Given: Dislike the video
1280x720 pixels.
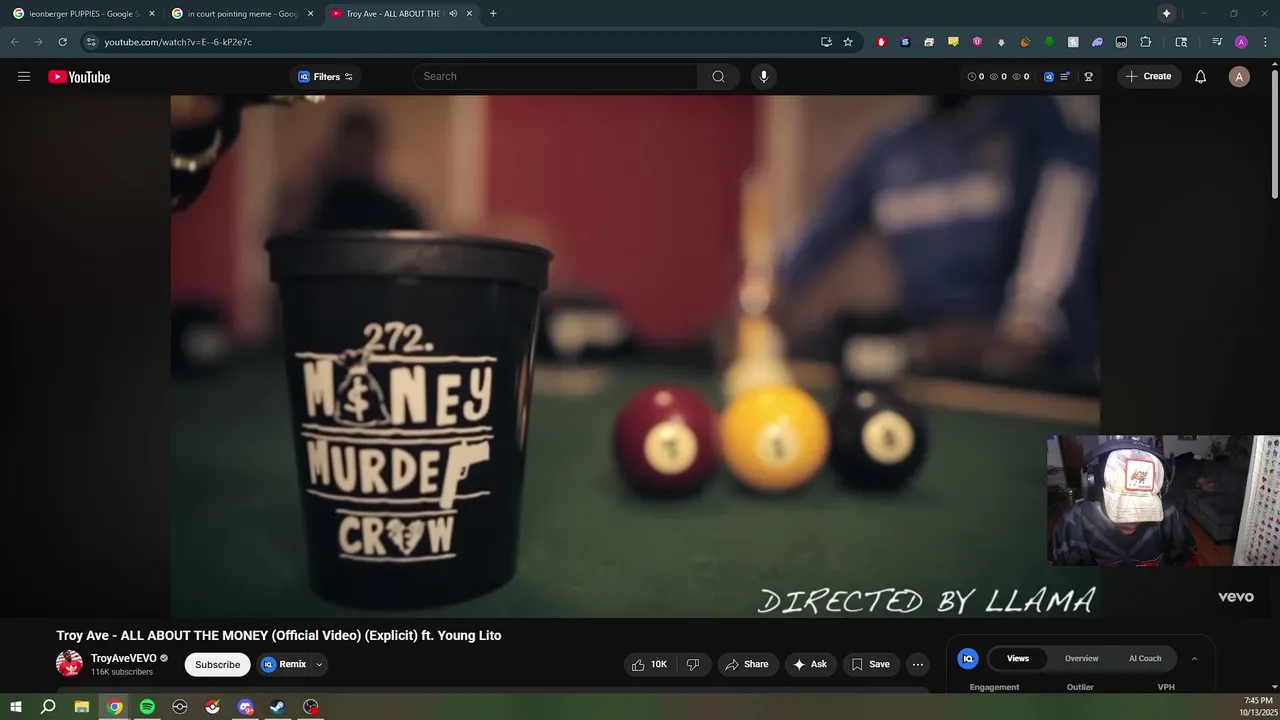Looking at the screenshot, I should (x=693, y=664).
